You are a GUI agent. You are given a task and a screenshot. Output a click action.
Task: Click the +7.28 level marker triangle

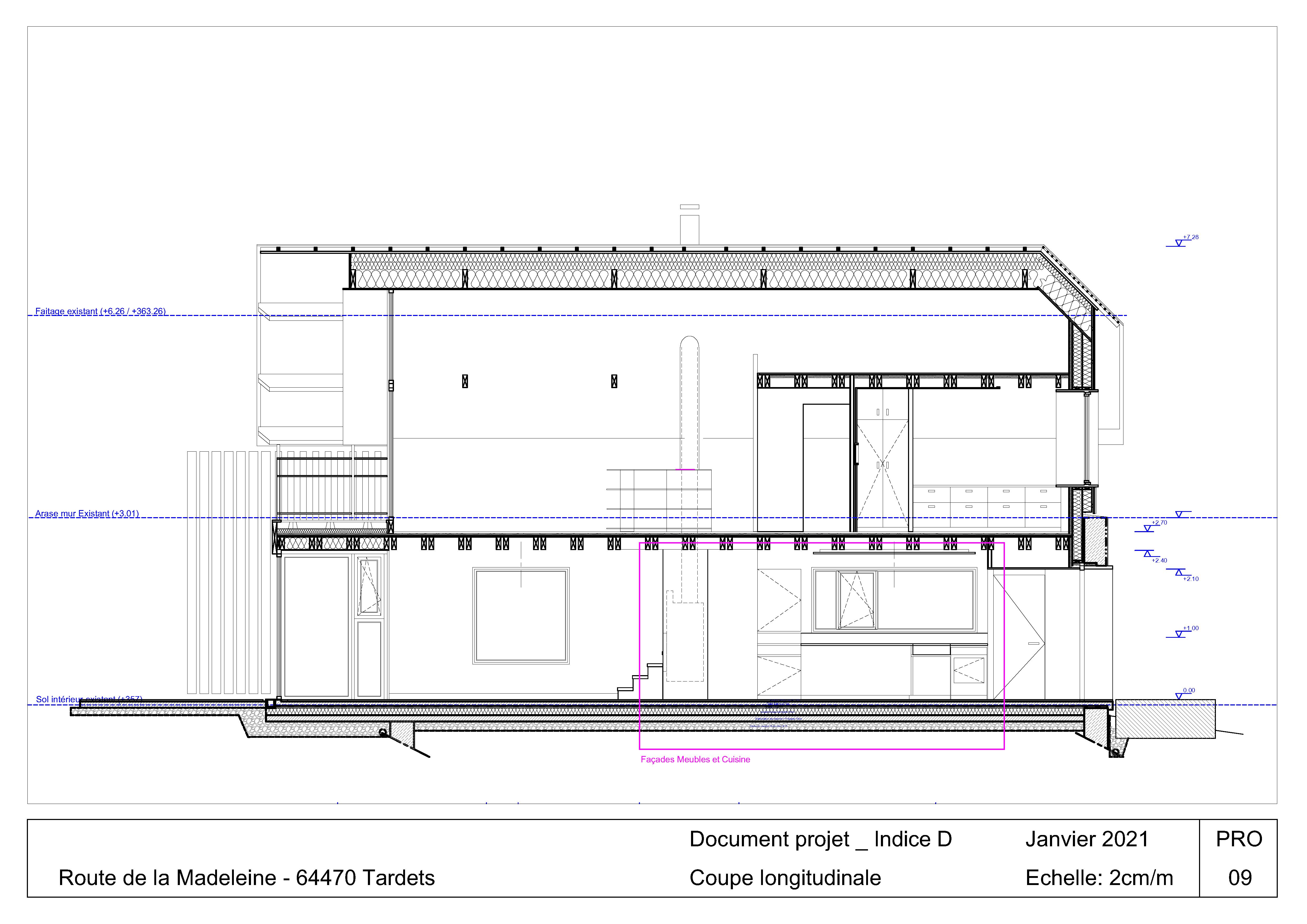[x=1179, y=243]
